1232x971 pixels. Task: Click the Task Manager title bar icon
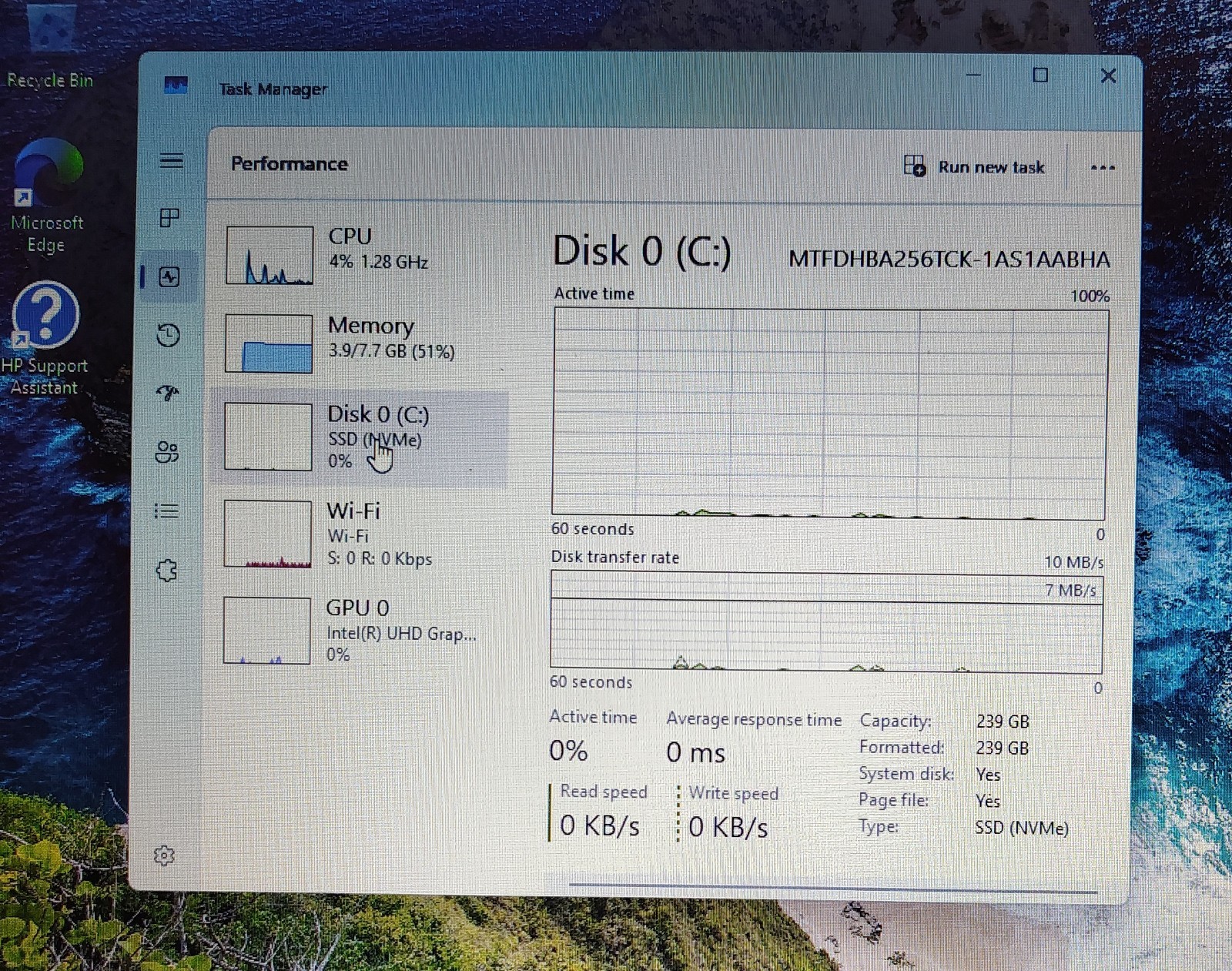pyautogui.click(x=176, y=85)
